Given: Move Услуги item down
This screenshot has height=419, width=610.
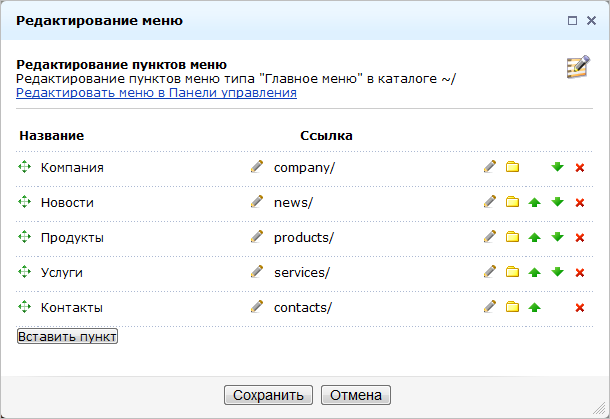Looking at the screenshot, I should (x=557, y=272).
